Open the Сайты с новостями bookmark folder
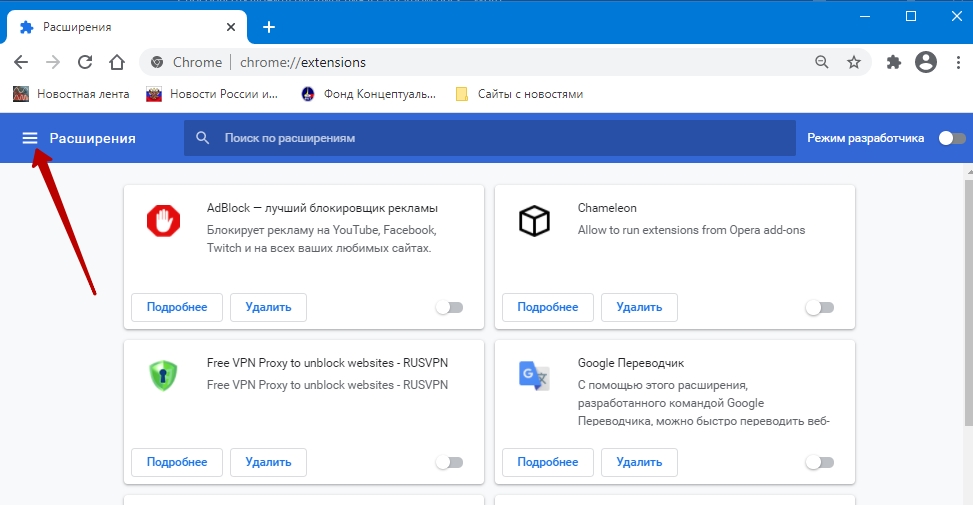The height and width of the screenshot is (505, 973). pos(519,94)
